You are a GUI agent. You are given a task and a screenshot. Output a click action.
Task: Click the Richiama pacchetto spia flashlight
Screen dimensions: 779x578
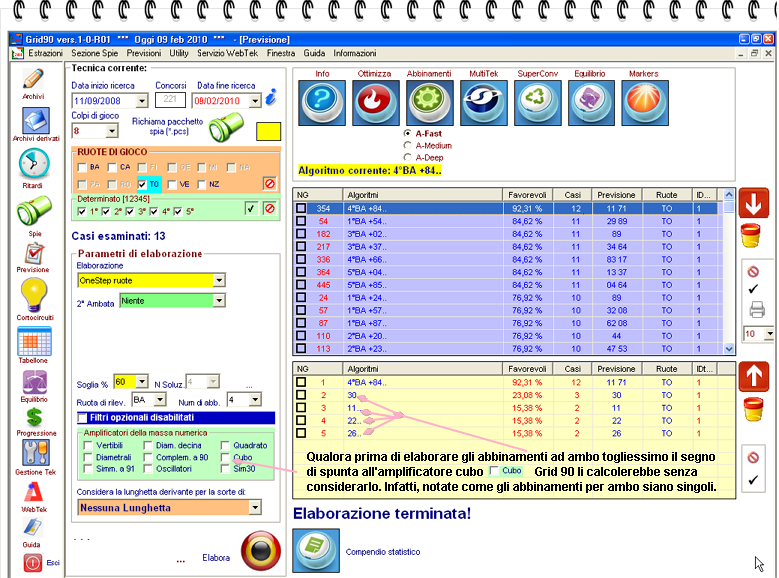[226, 127]
